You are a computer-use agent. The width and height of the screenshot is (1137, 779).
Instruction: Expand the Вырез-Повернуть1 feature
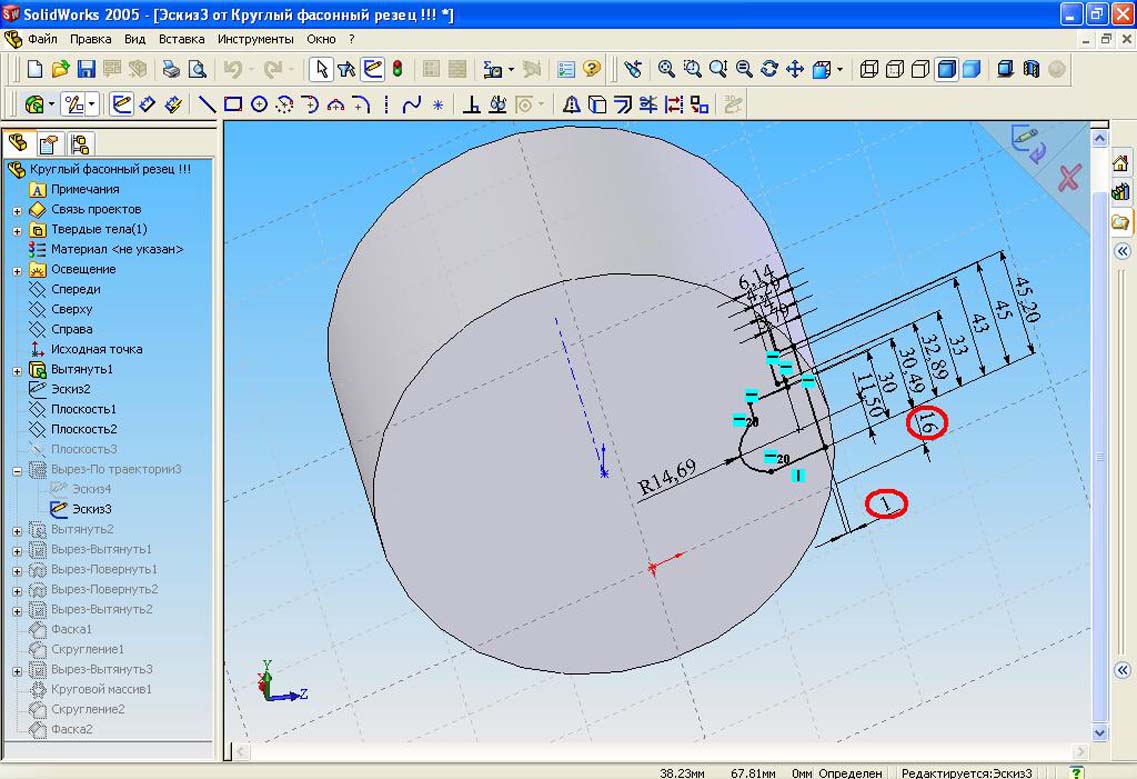[17, 571]
